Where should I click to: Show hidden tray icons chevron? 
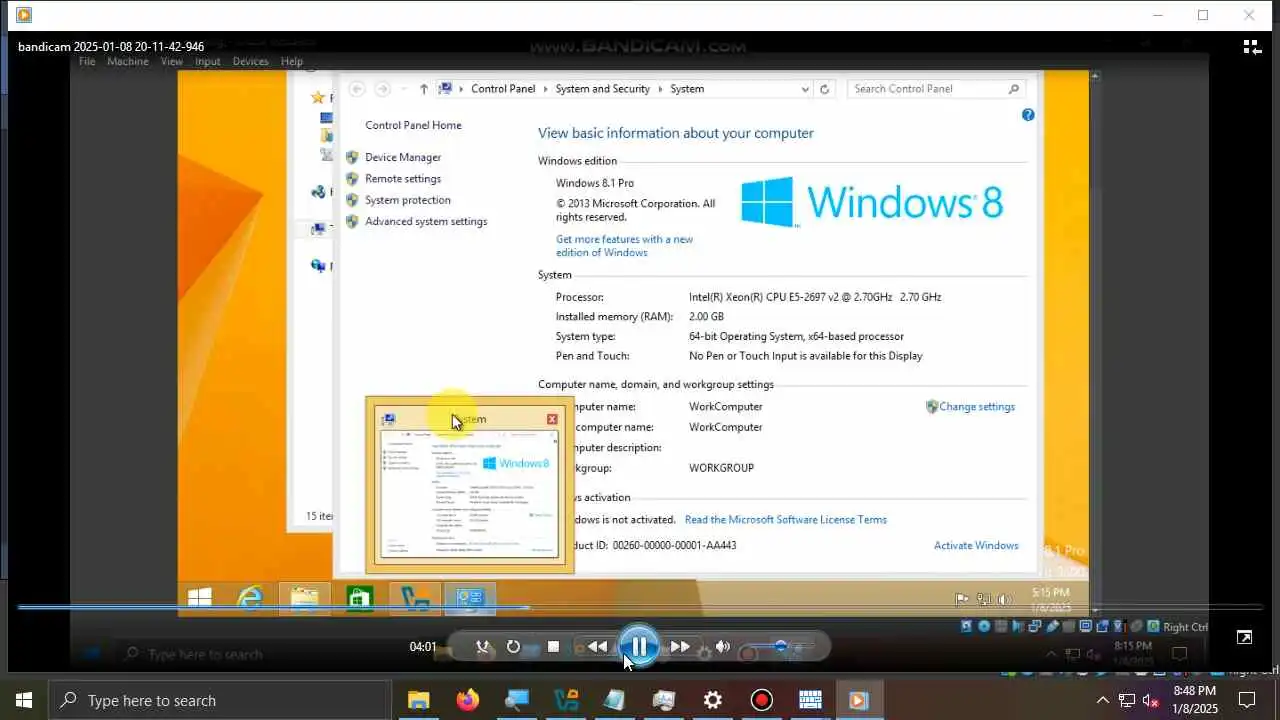coord(1102,700)
